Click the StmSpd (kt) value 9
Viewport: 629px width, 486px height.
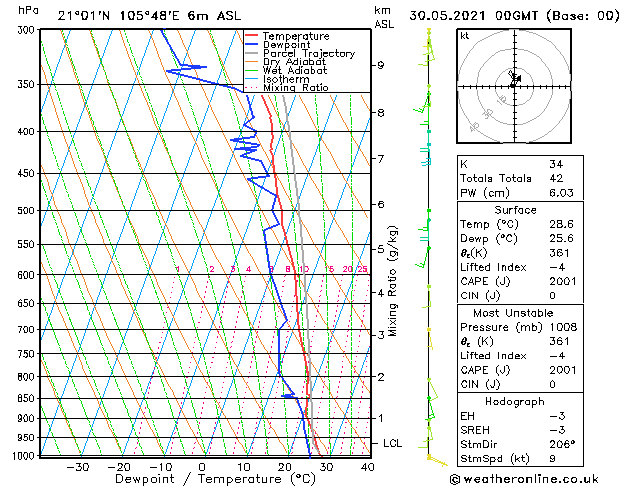(552, 458)
